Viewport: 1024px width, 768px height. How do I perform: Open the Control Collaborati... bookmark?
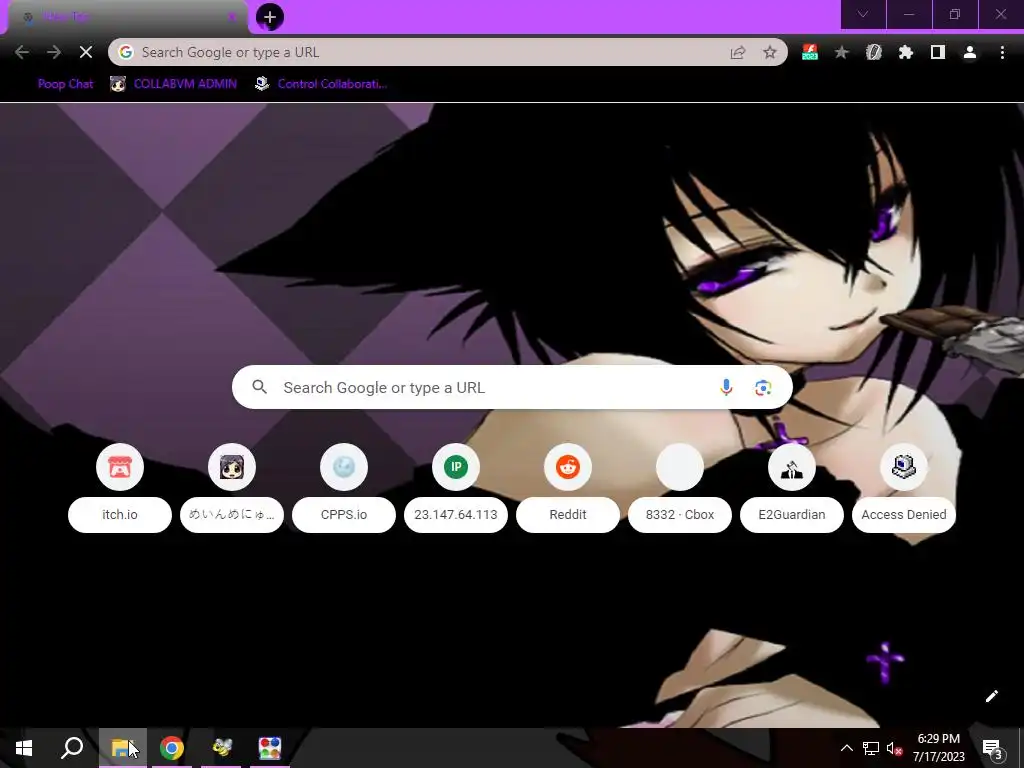[321, 84]
